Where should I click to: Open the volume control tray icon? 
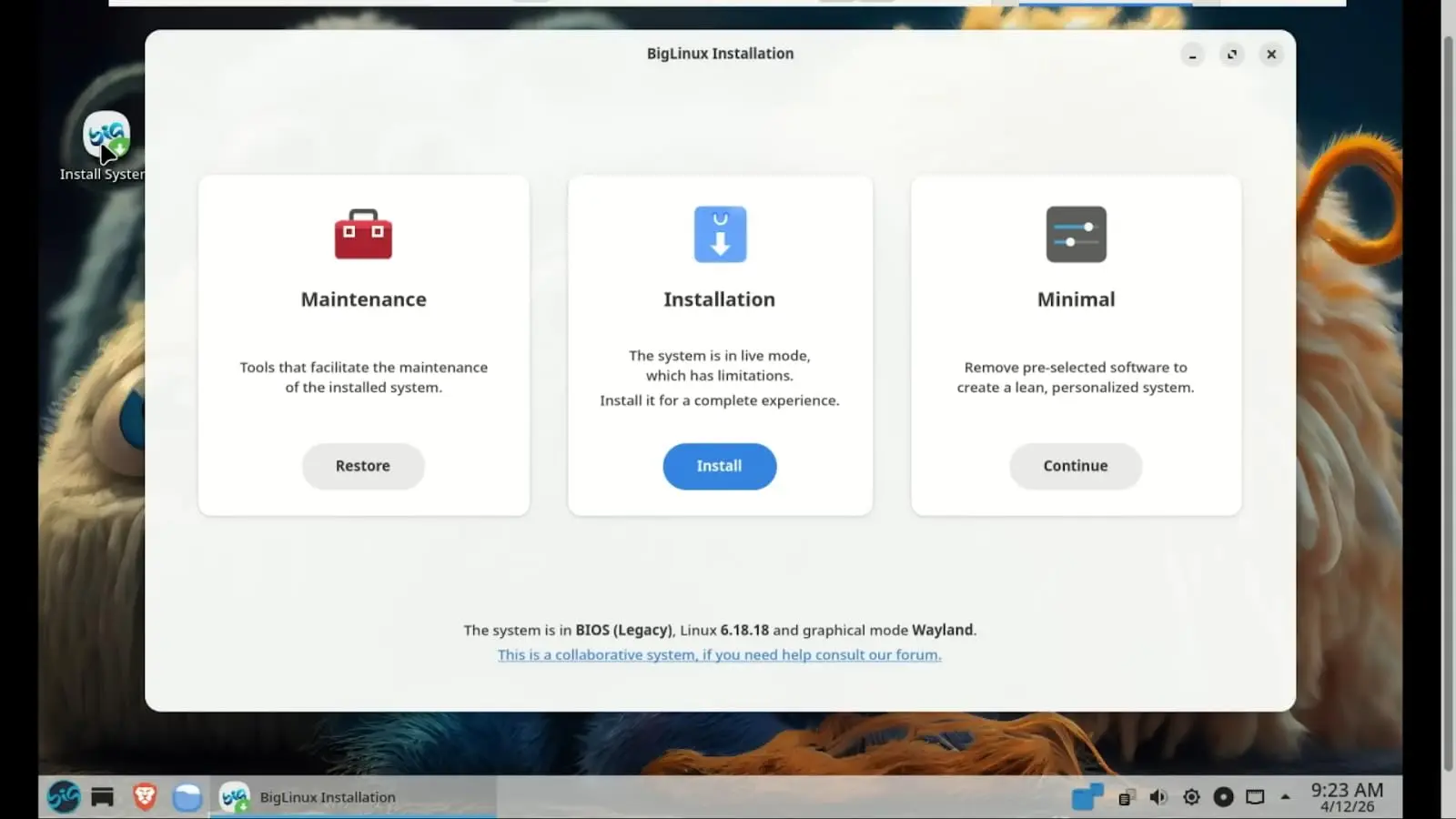[x=1158, y=797]
